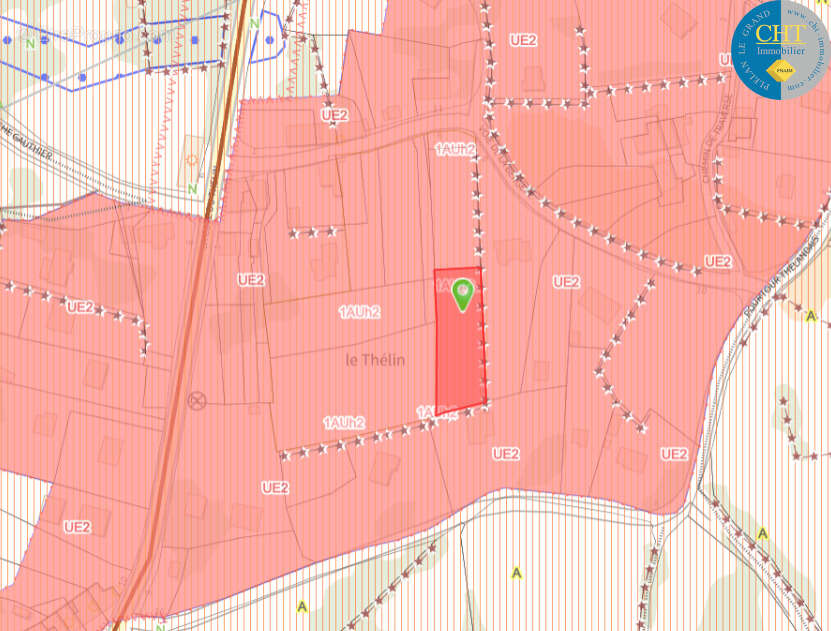Image resolution: width=831 pixels, height=631 pixels.
Task: Click the yellow FNAIM diamond in the logo
Action: tap(786, 72)
